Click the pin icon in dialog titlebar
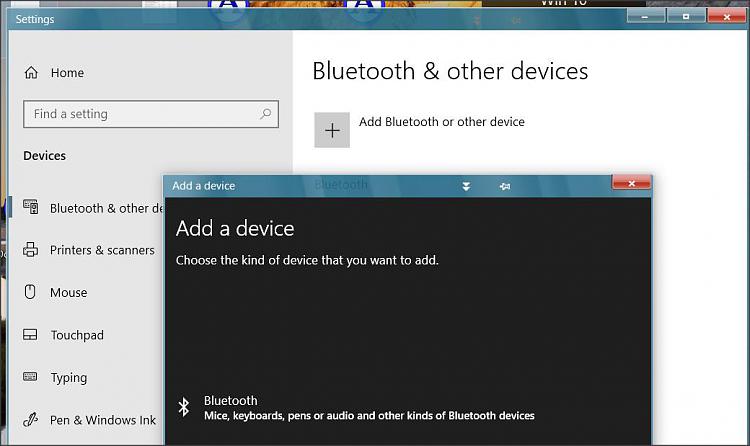Image resolution: width=750 pixels, height=446 pixels. click(505, 186)
